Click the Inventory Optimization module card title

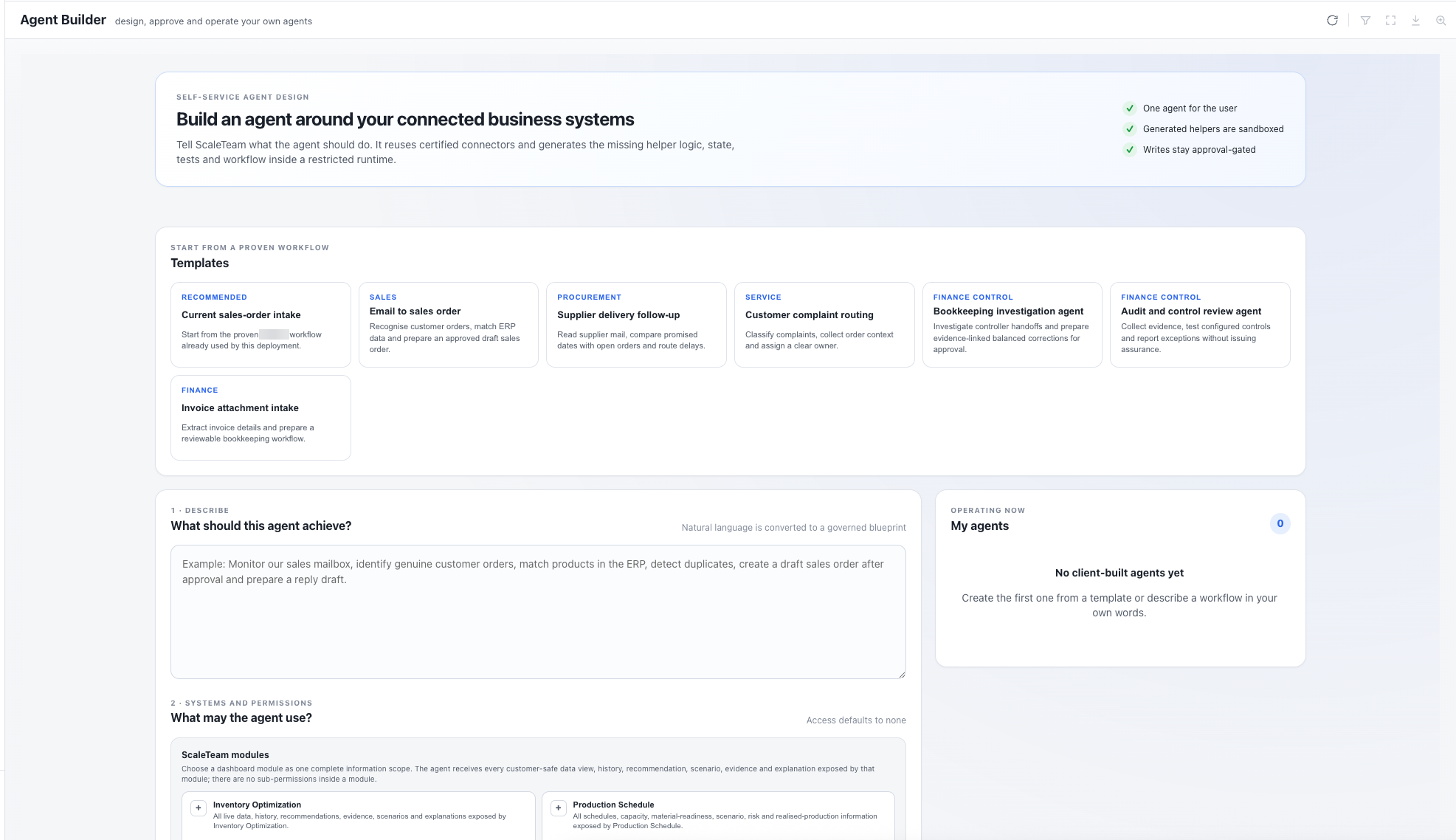pyautogui.click(x=257, y=805)
